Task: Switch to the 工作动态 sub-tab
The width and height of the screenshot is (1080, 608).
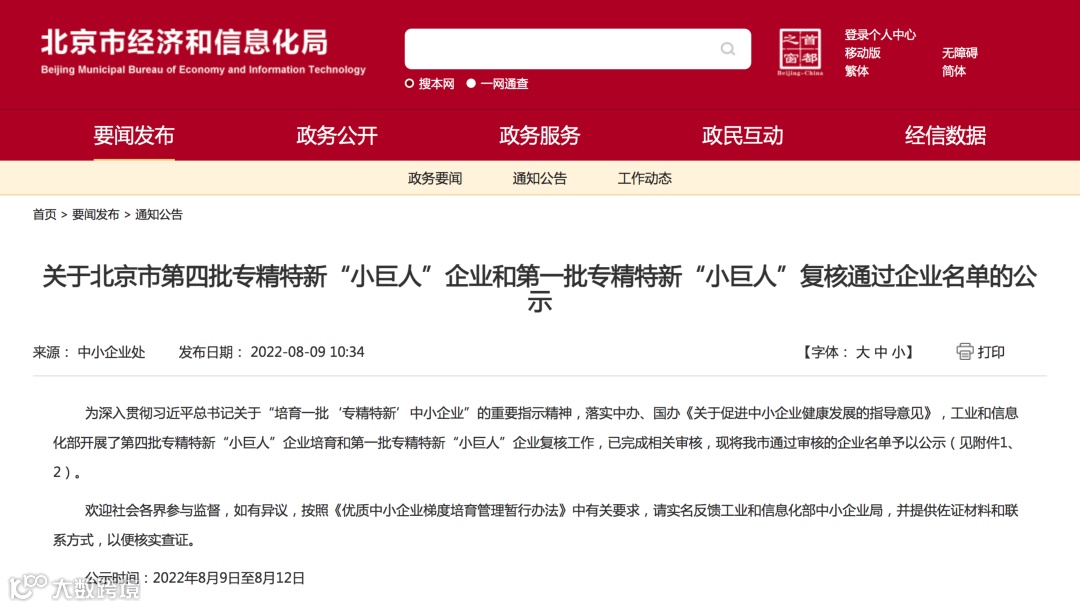Action: (644, 178)
